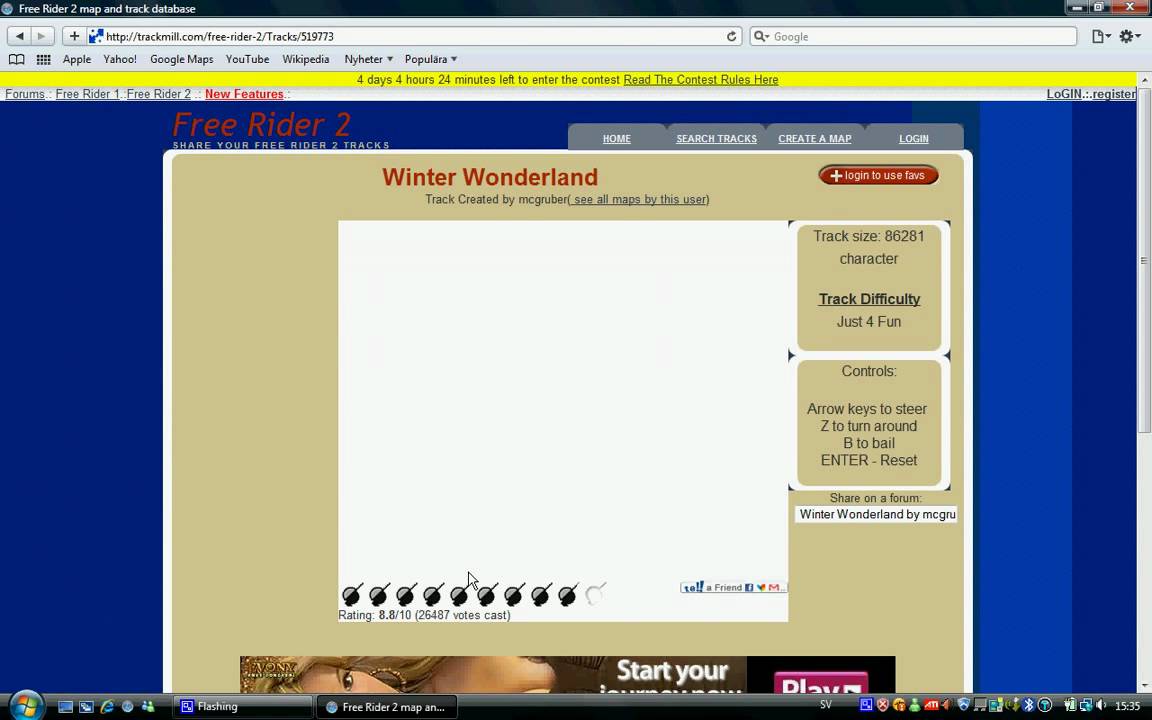Click the volume speaker tray icon
1152x720 pixels.
(1101, 705)
